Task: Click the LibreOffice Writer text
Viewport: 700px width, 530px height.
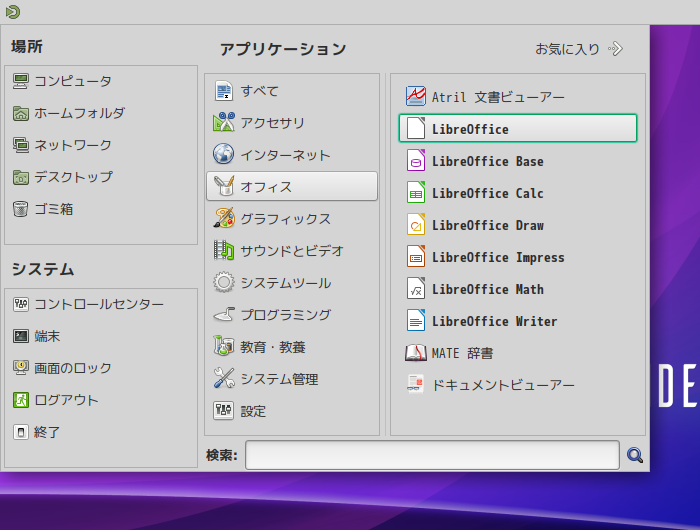Action: click(x=494, y=321)
